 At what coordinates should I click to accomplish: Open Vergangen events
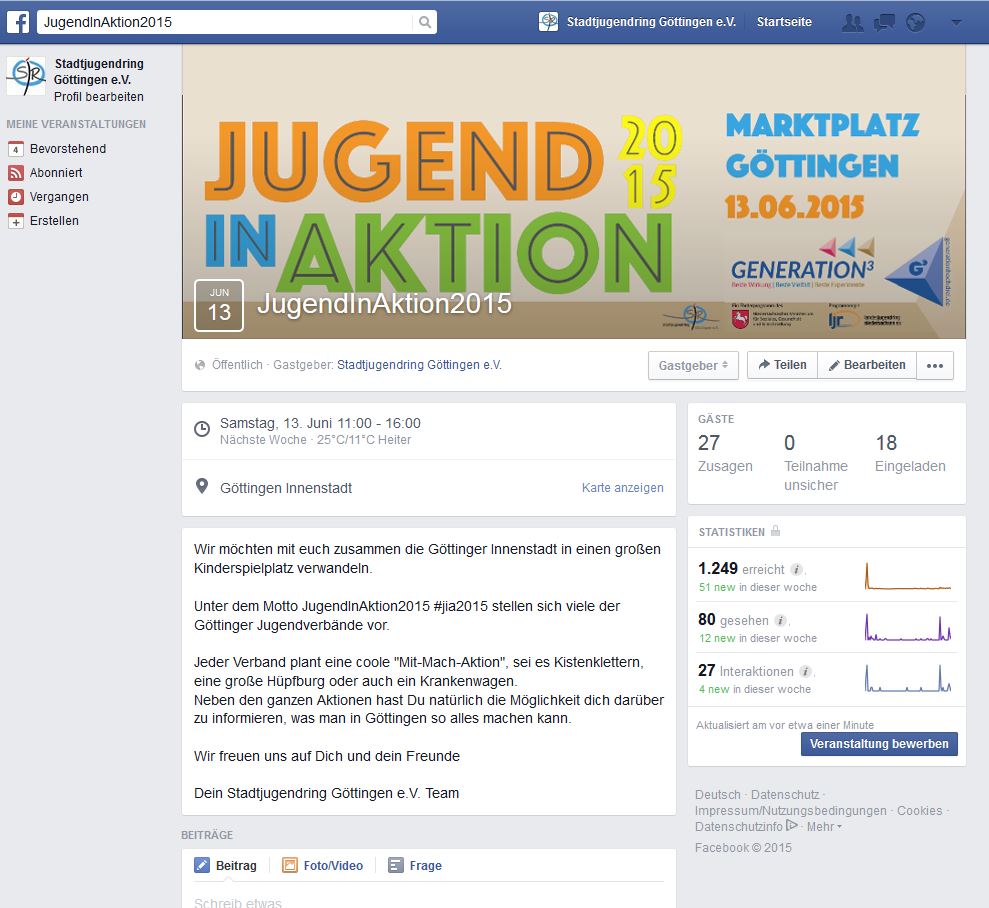click(59, 197)
